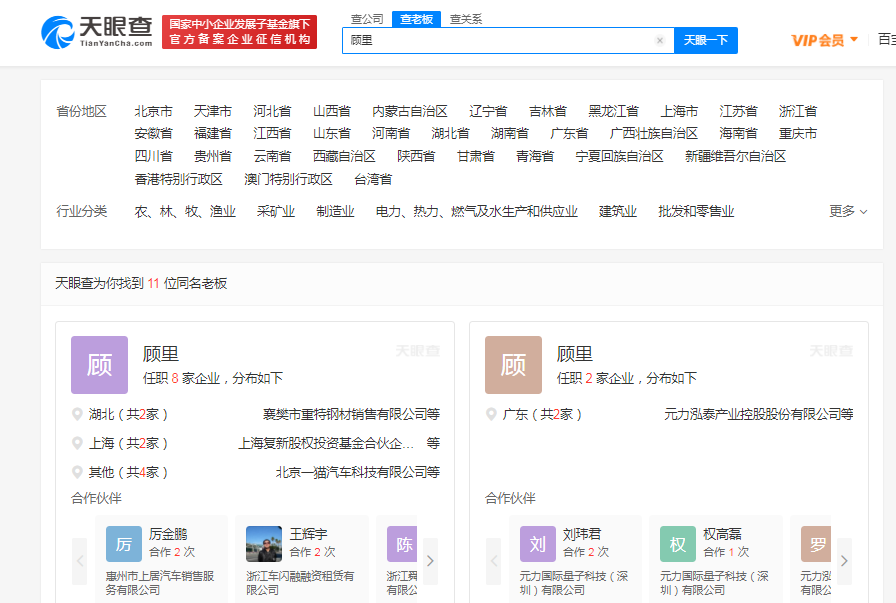
Task: Switch to 查关系 tab
Action: 466,19
